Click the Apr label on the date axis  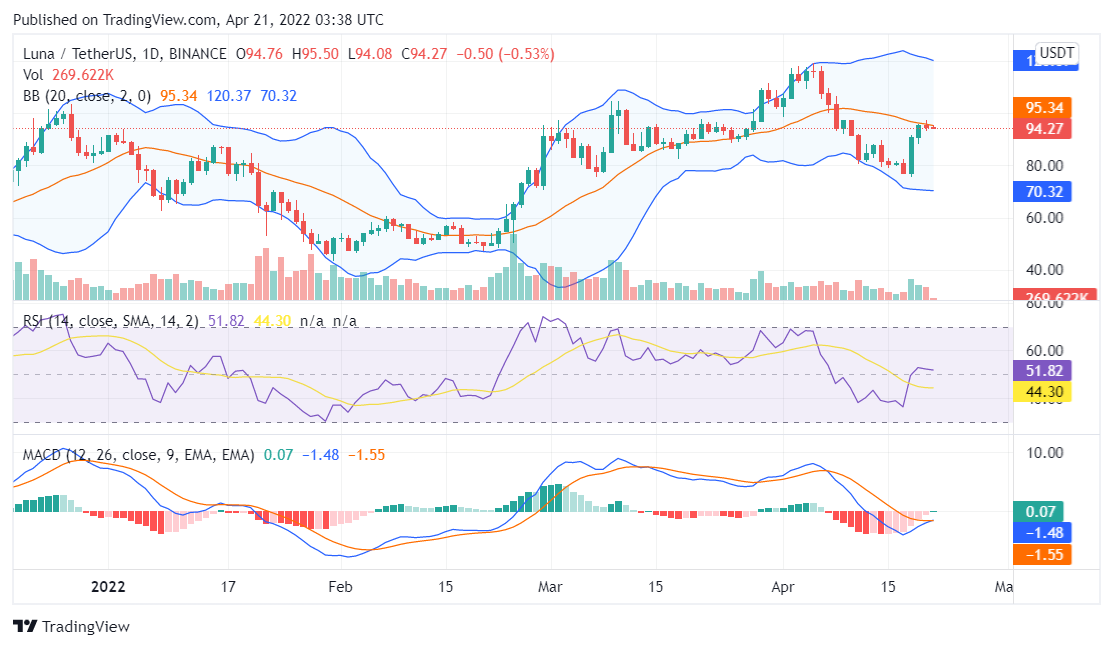tap(784, 588)
